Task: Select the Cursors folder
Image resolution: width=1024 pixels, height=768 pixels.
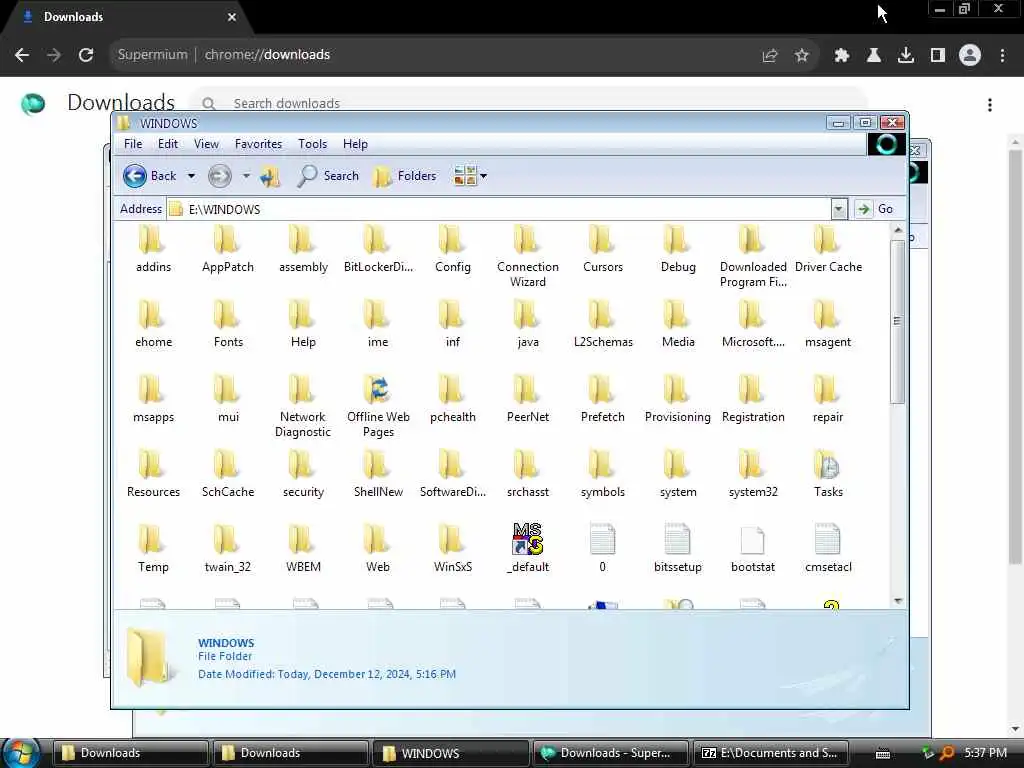Action: 603,249
